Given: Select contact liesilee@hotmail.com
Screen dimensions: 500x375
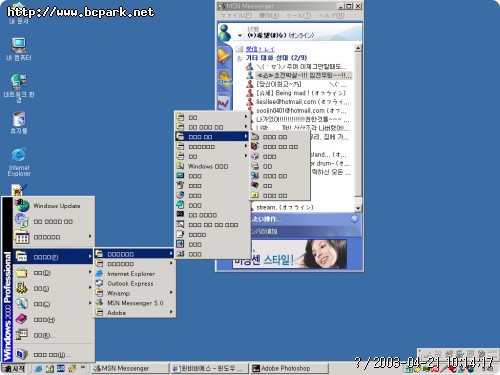Looking at the screenshot, I should [x=302, y=102].
